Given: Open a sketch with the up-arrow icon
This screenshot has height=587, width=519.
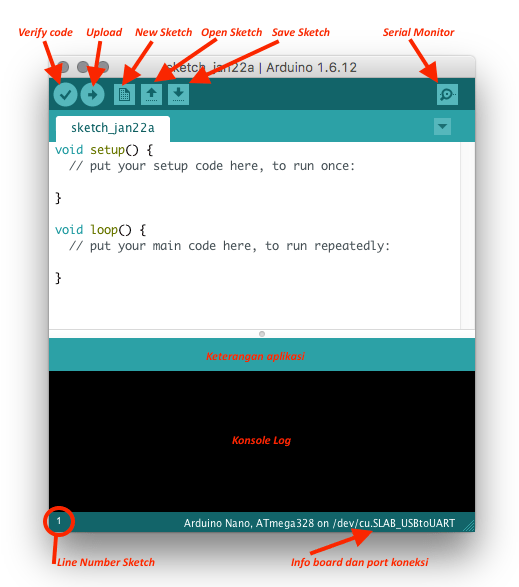Looking at the screenshot, I should (151, 94).
